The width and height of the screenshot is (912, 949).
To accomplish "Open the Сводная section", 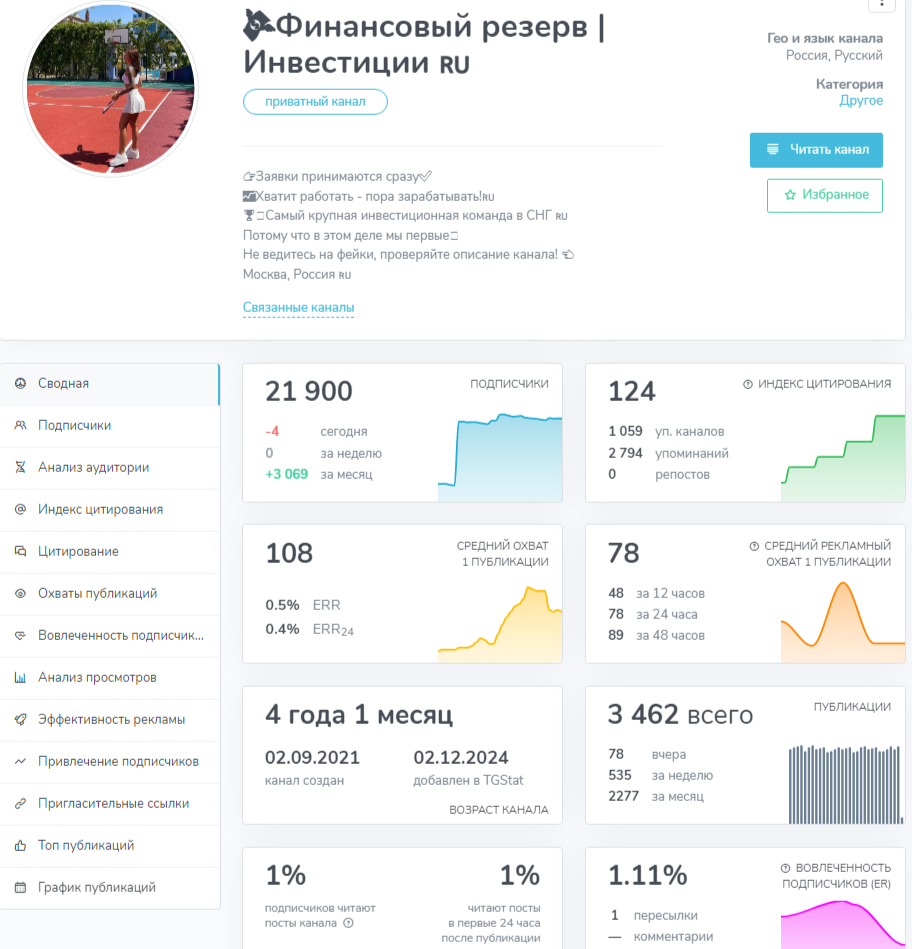I will tap(110, 384).
